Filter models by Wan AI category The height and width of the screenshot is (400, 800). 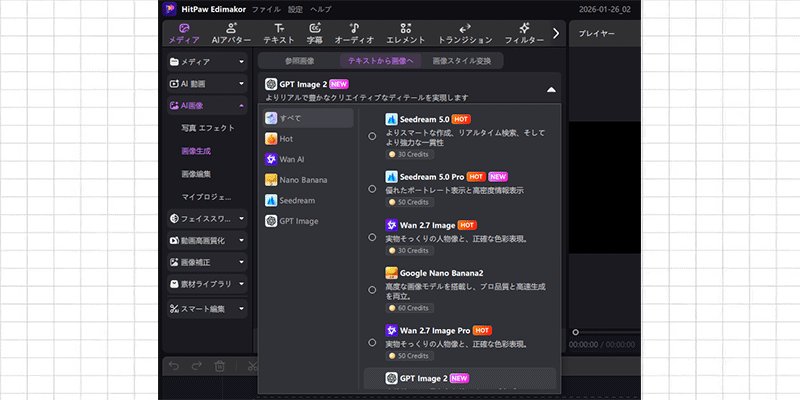308,159
